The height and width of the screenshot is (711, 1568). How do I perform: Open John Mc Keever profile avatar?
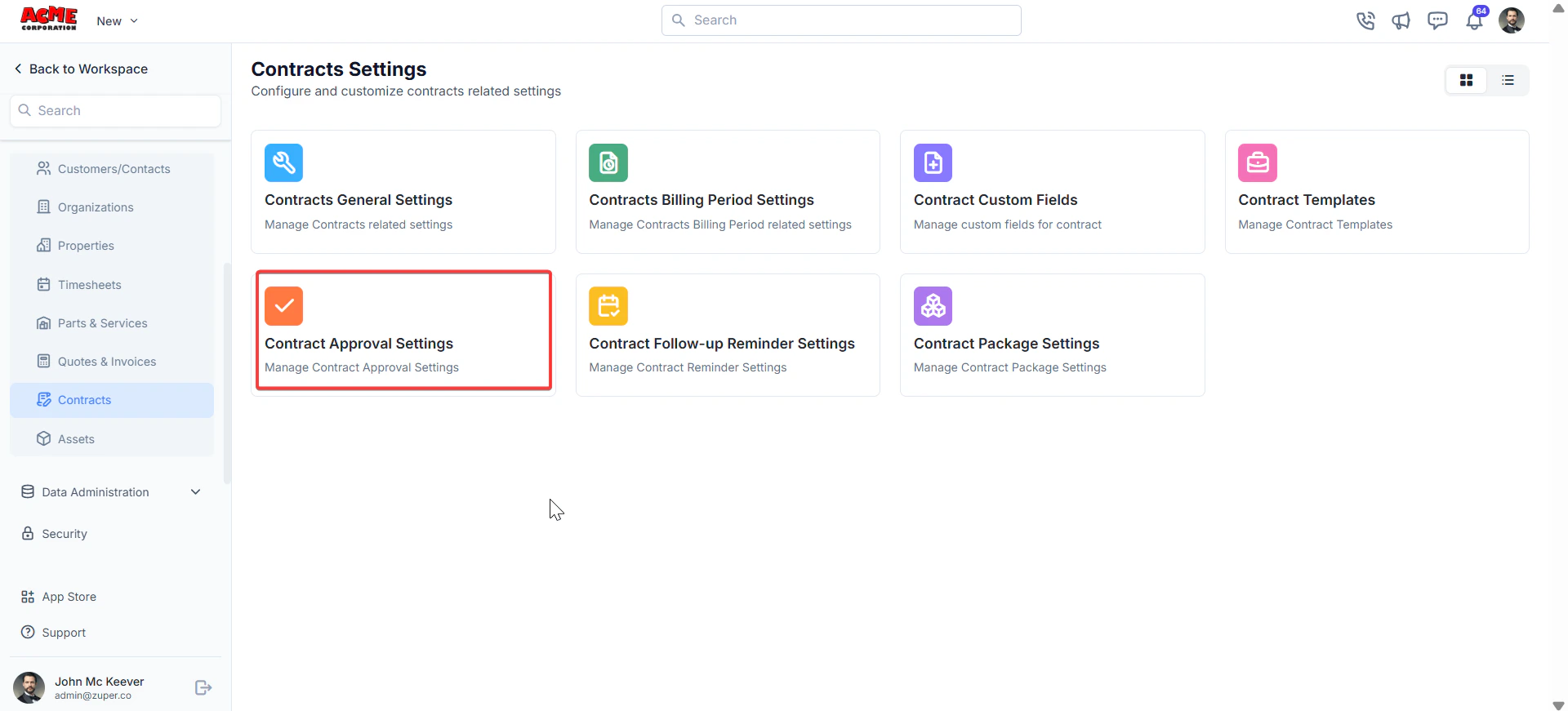[x=29, y=688]
